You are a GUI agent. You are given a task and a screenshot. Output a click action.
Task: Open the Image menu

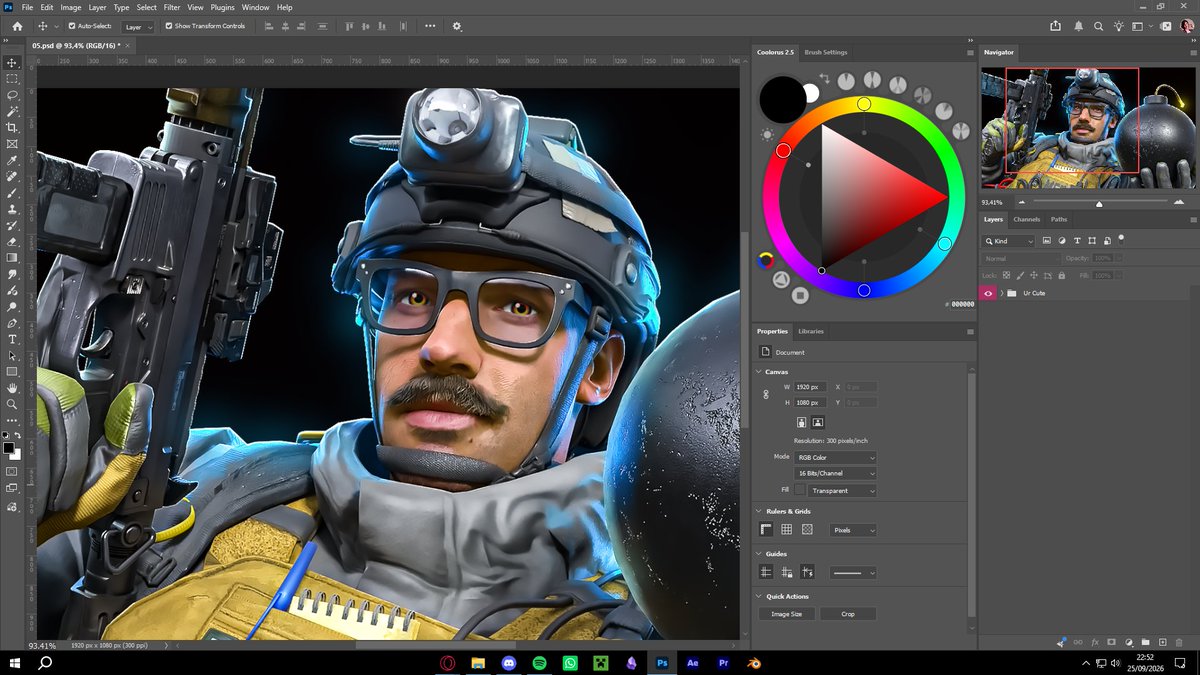(x=70, y=7)
